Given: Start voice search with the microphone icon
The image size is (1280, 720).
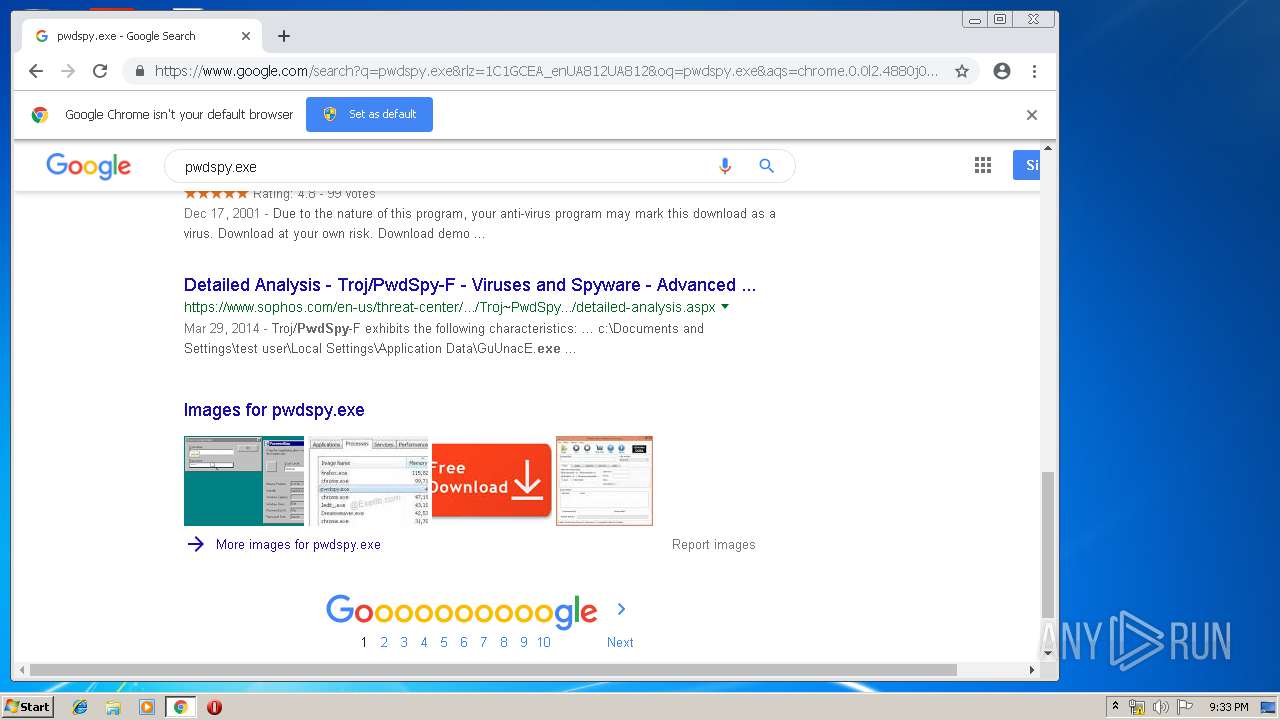Looking at the screenshot, I should click(x=725, y=166).
